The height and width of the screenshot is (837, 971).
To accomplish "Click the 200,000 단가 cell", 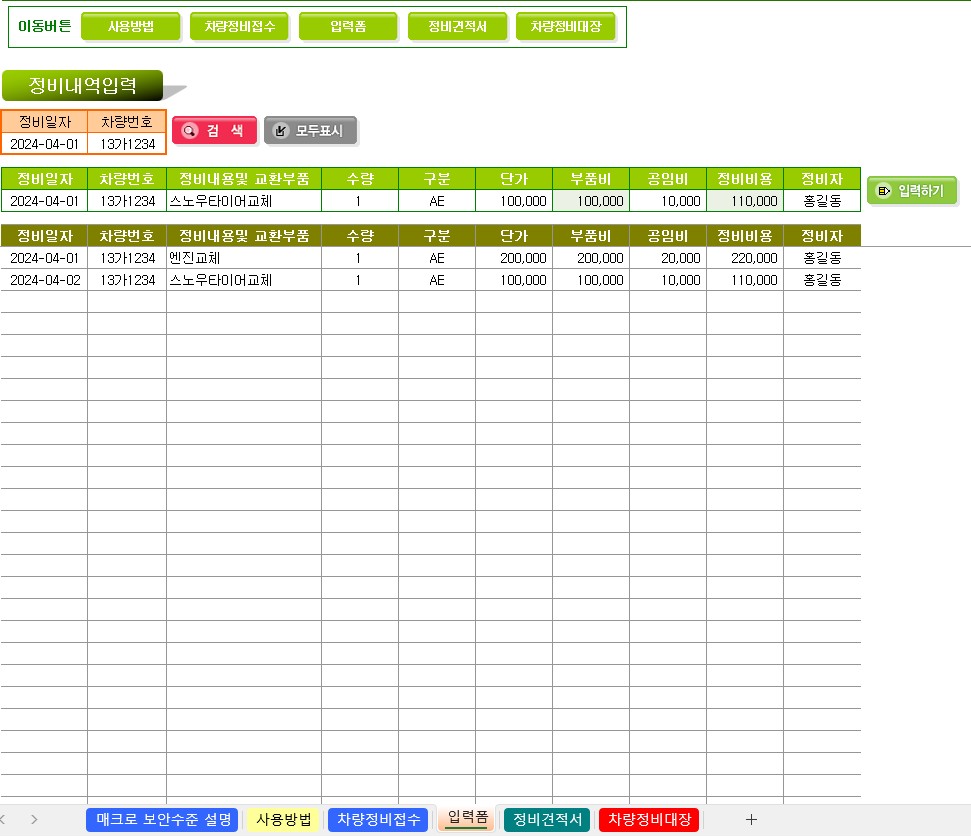I will click(514, 258).
